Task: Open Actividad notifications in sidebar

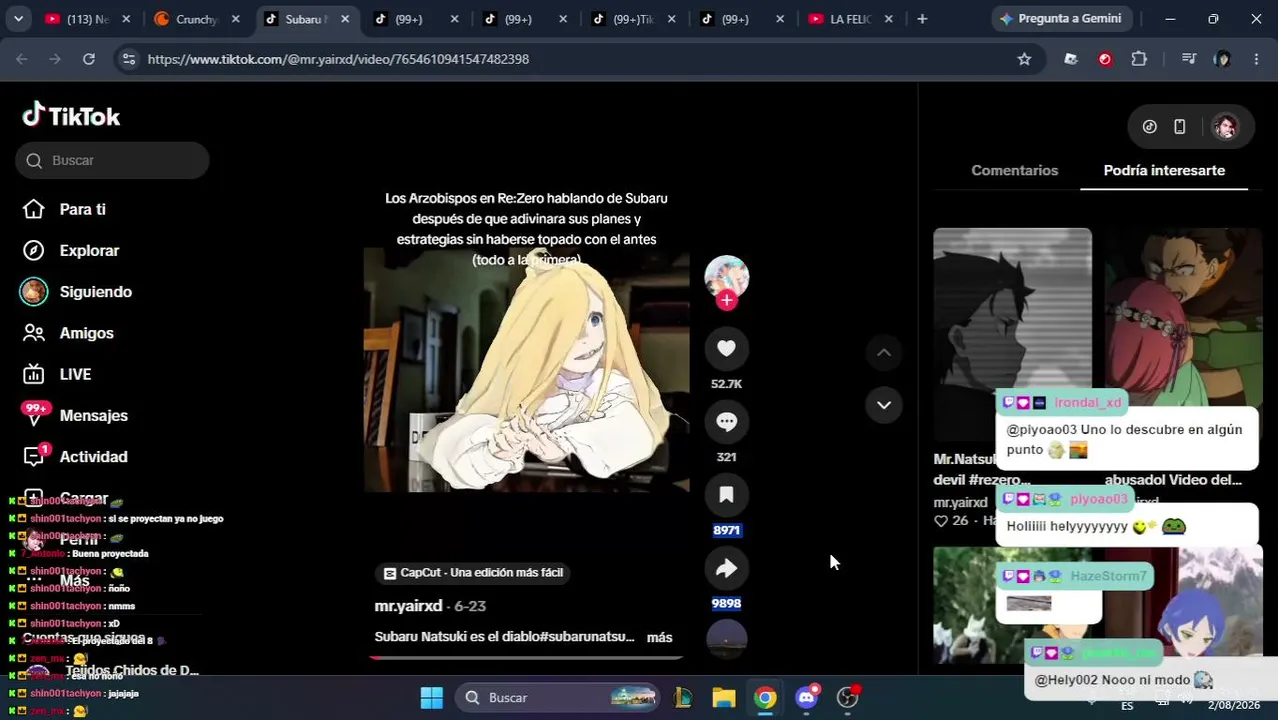Action: click(x=93, y=456)
